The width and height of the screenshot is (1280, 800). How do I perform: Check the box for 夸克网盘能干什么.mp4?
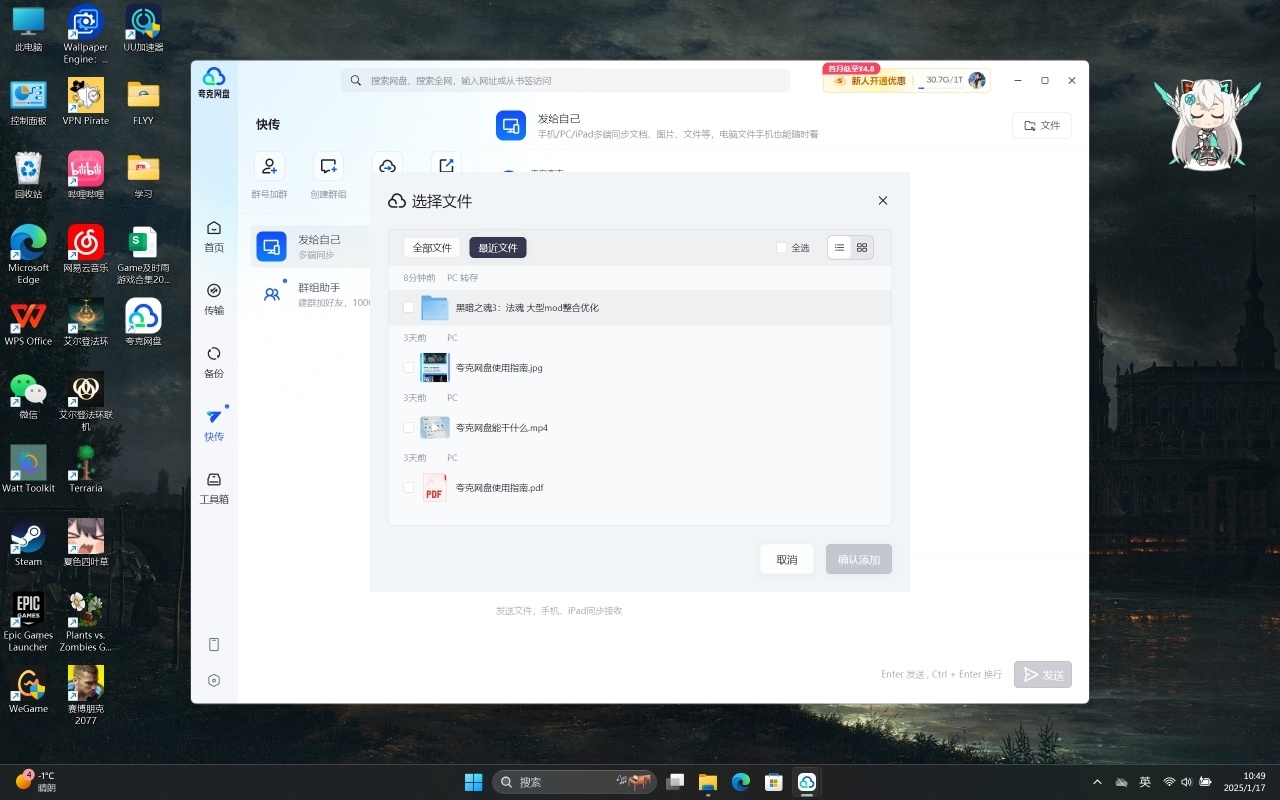[408, 428]
